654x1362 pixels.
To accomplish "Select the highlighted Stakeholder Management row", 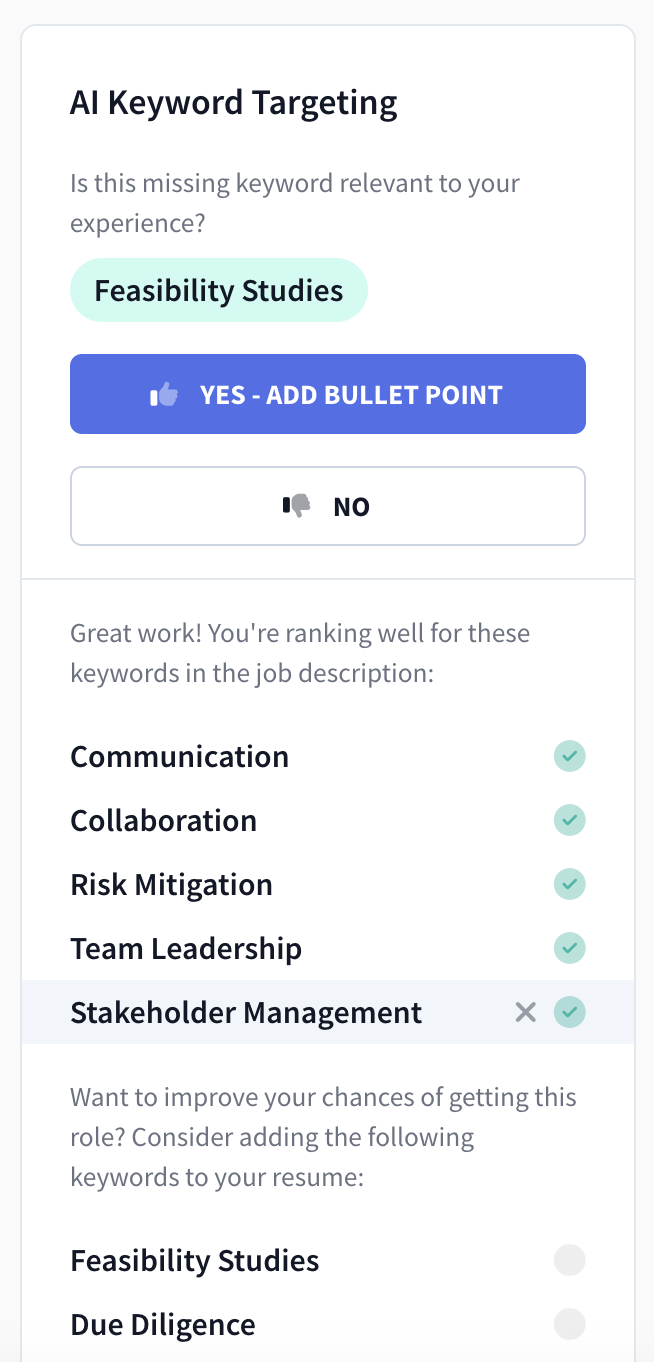I will [246, 1012].
